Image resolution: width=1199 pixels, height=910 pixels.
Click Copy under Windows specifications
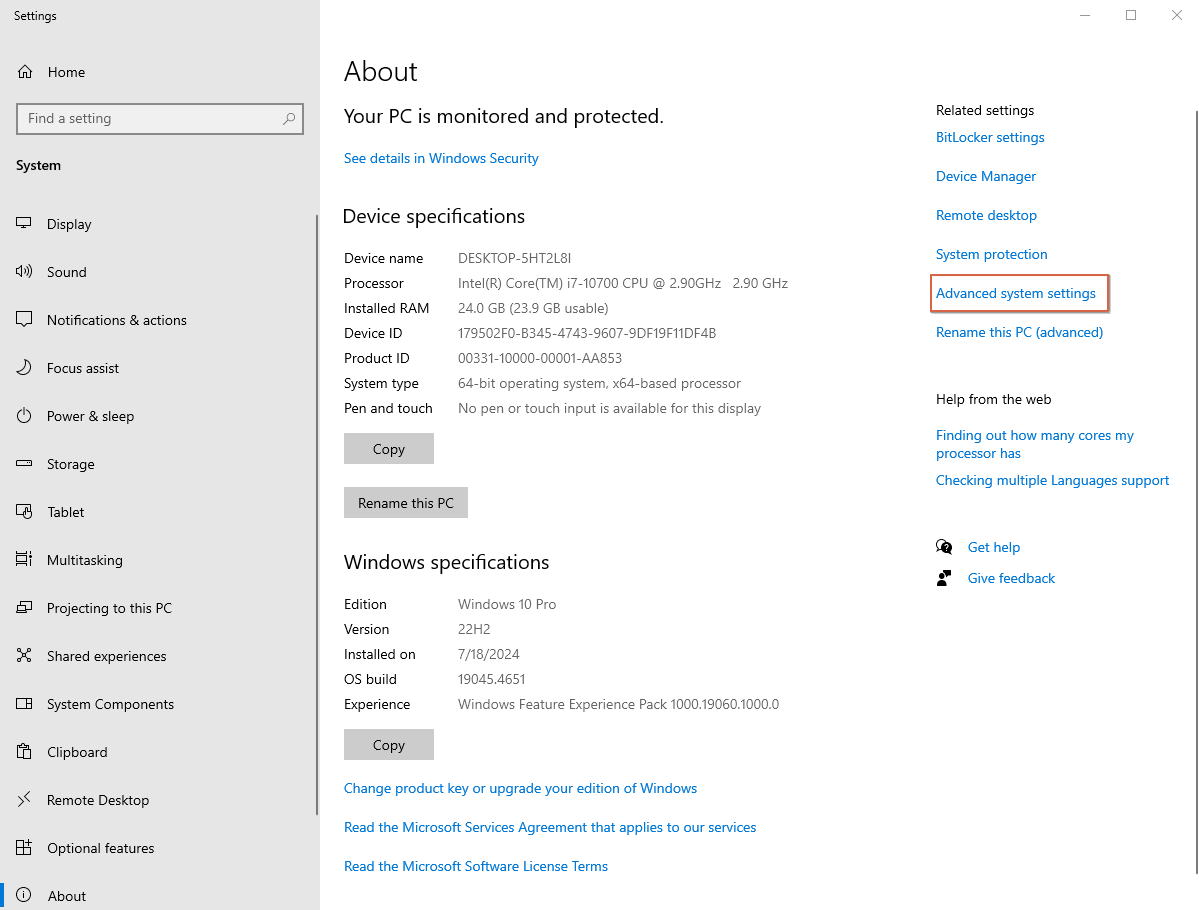click(x=388, y=745)
